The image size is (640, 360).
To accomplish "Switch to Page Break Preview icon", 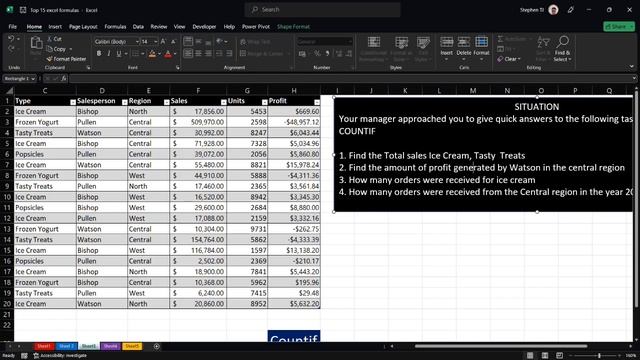I will pyautogui.click(x=560, y=356).
